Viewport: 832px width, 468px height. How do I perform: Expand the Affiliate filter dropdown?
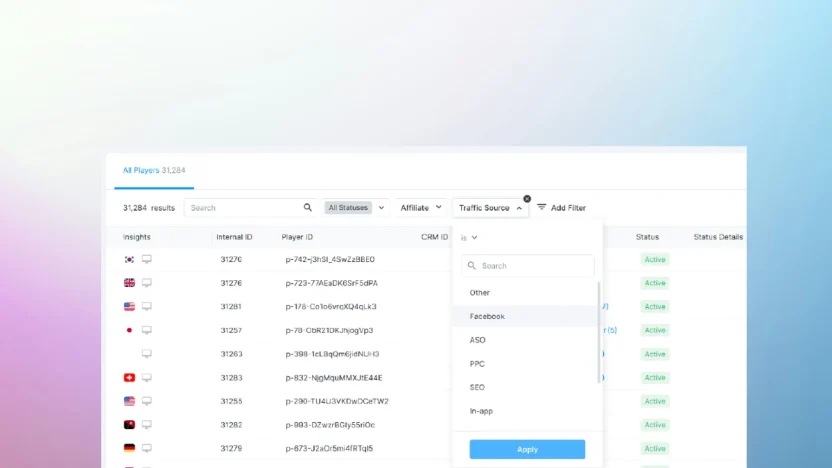click(x=421, y=207)
